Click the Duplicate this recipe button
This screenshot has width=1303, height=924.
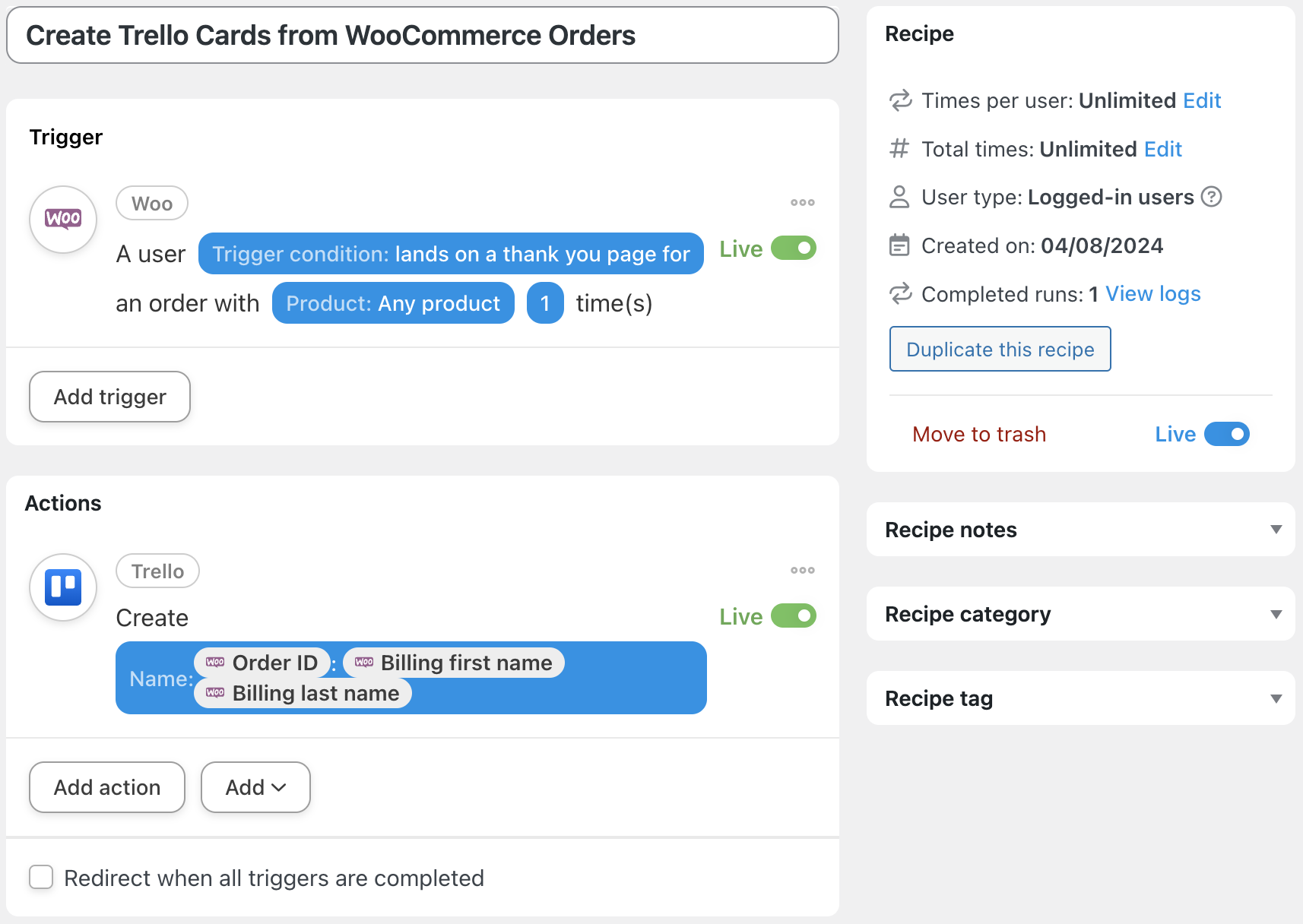(1000, 349)
